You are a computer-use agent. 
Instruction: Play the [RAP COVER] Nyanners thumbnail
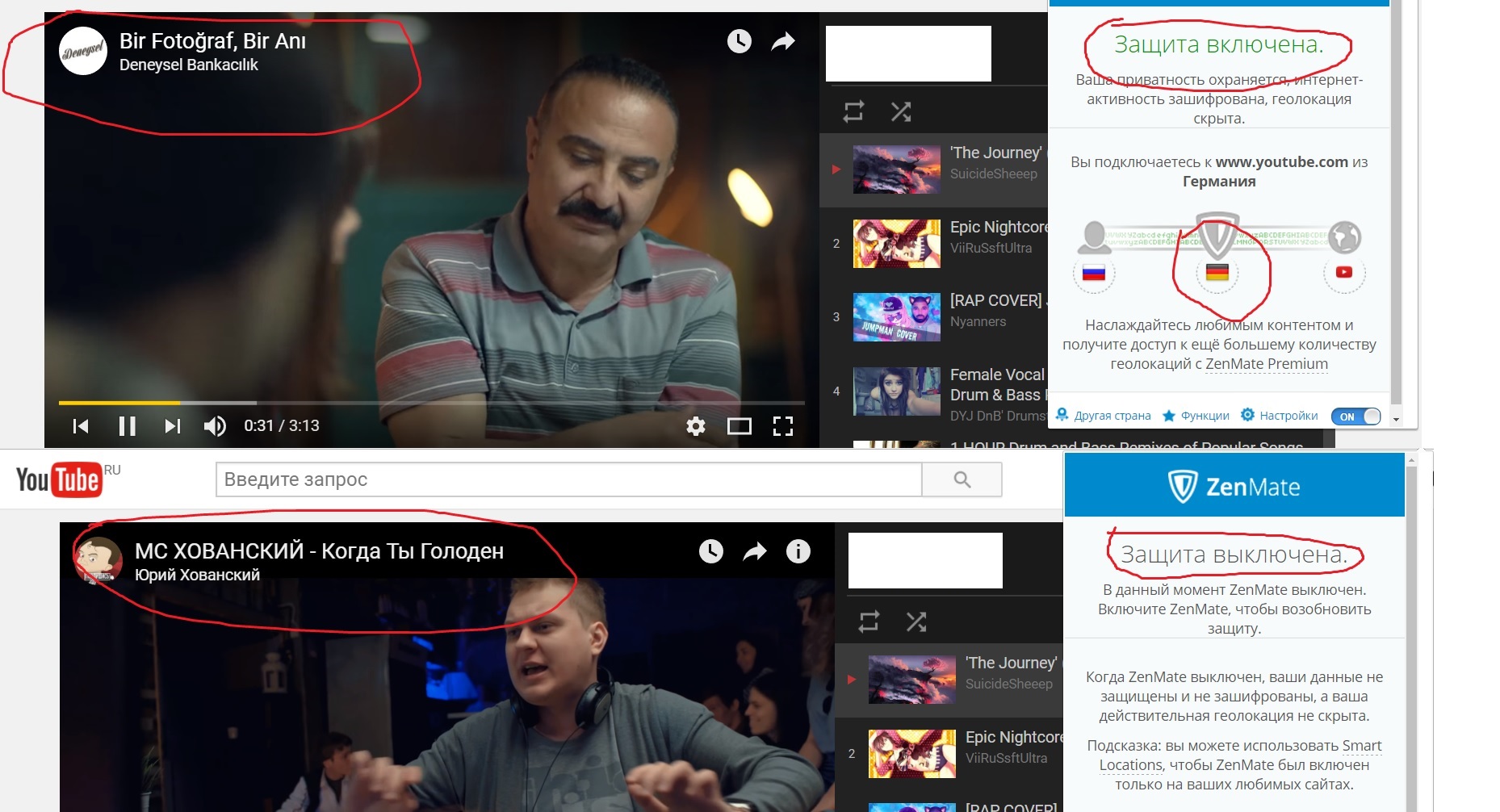[897, 317]
